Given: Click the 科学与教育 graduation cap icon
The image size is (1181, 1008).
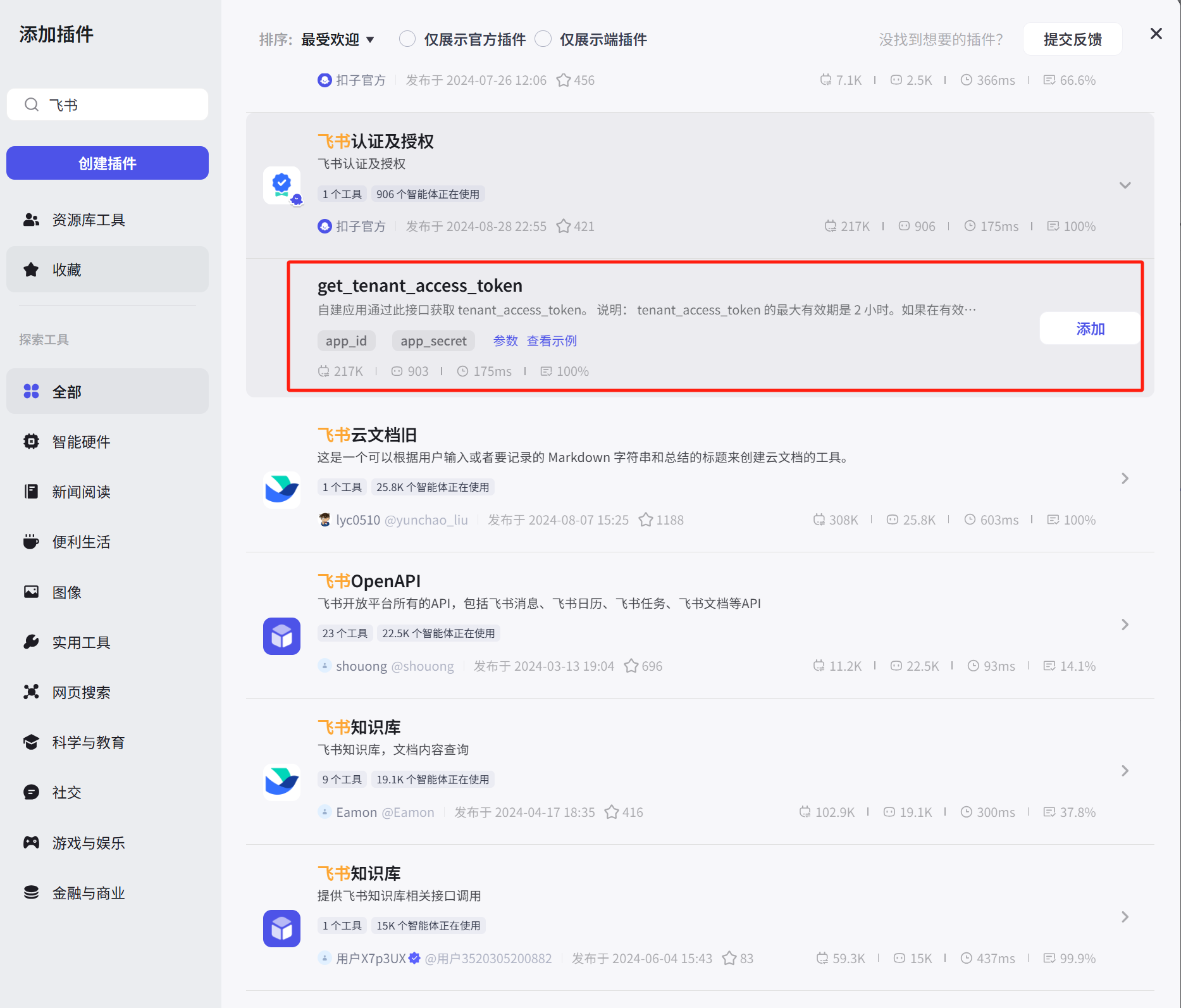Looking at the screenshot, I should pyautogui.click(x=31, y=742).
